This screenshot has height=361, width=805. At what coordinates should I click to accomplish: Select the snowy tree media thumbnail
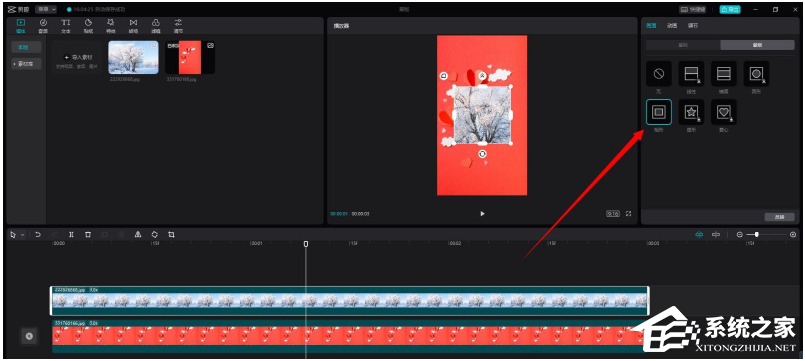pyautogui.click(x=133, y=58)
